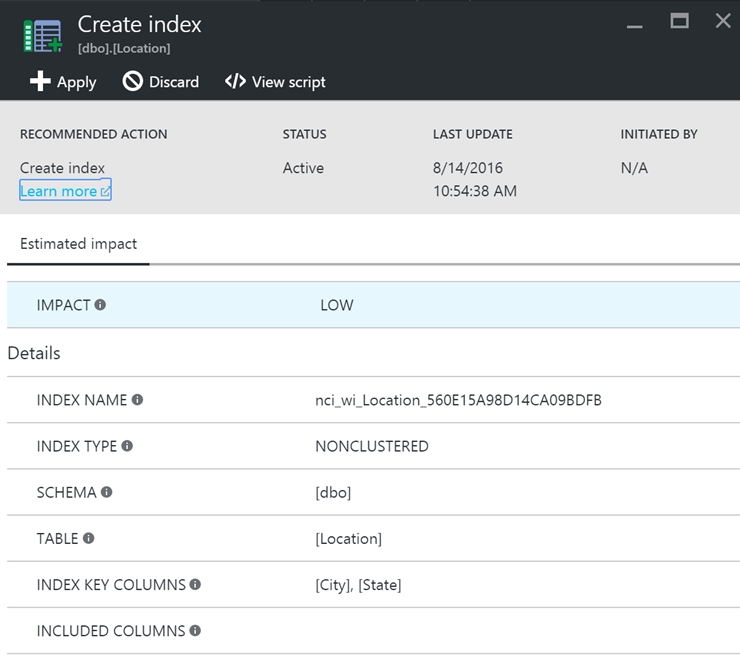Viewport: 740px width, 660px height.
Task: Click the N/A initiated by value
Action: pos(634,168)
